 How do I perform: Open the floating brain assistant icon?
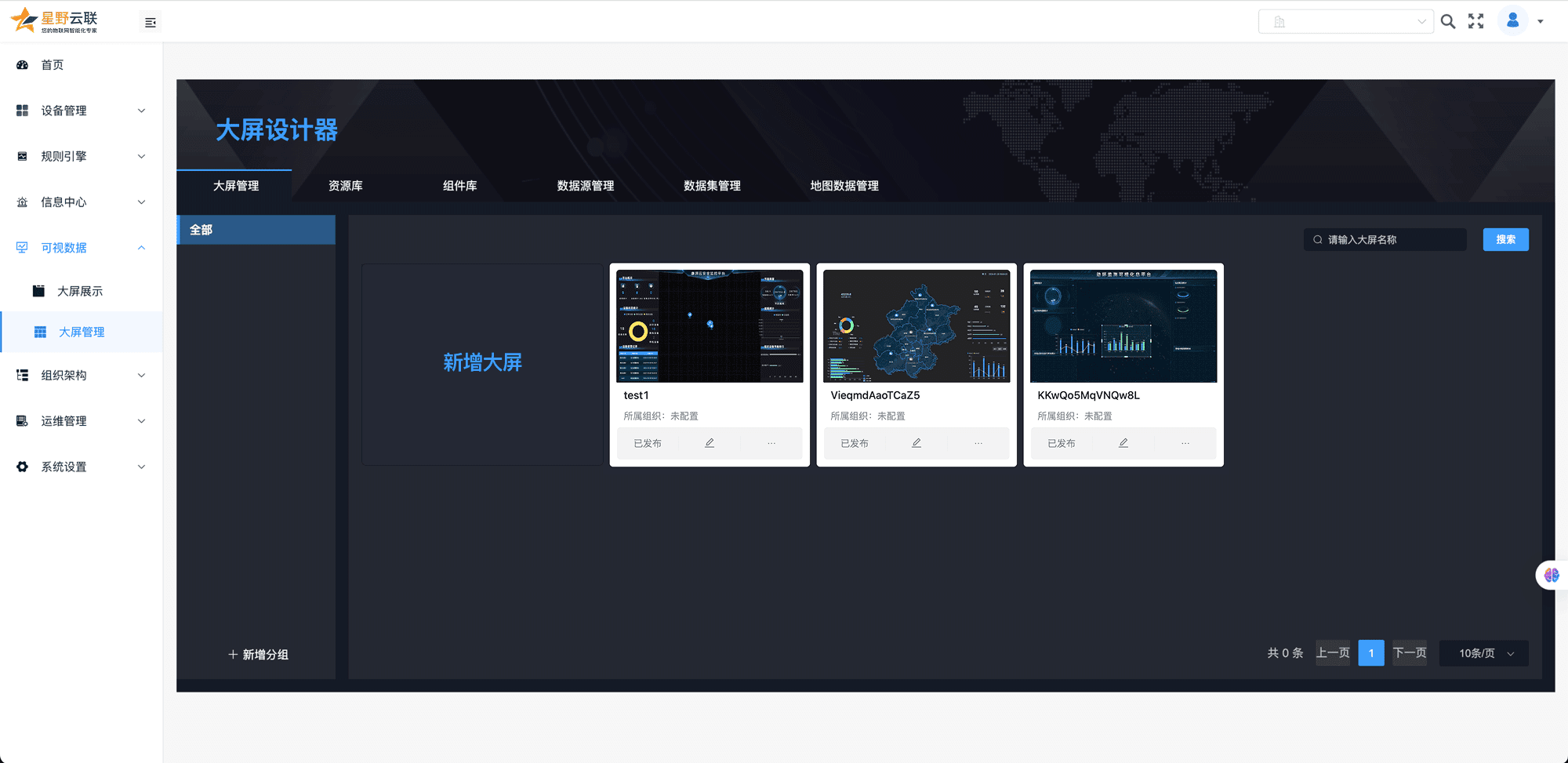(x=1552, y=575)
